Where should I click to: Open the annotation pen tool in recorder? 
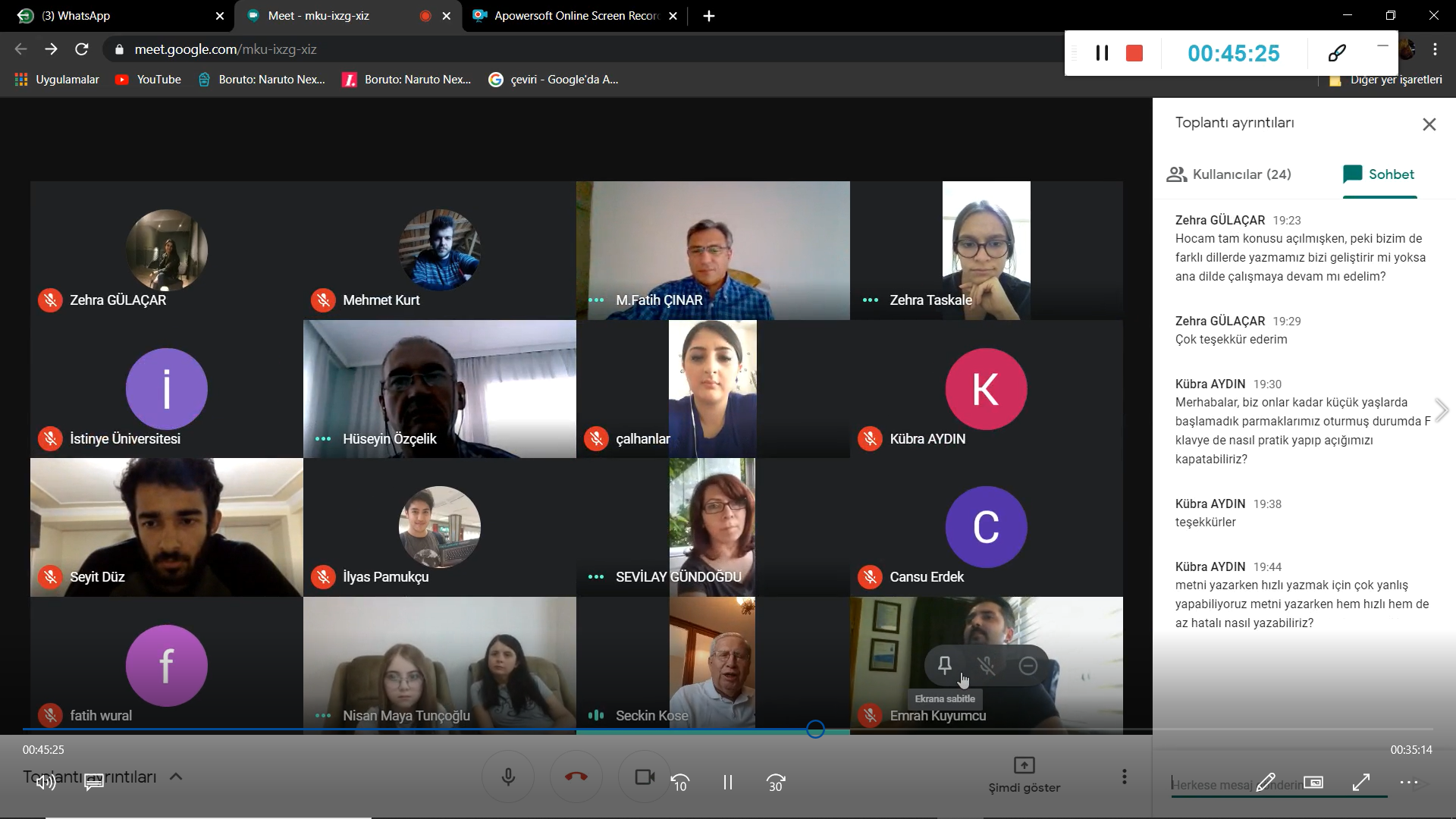(1336, 53)
